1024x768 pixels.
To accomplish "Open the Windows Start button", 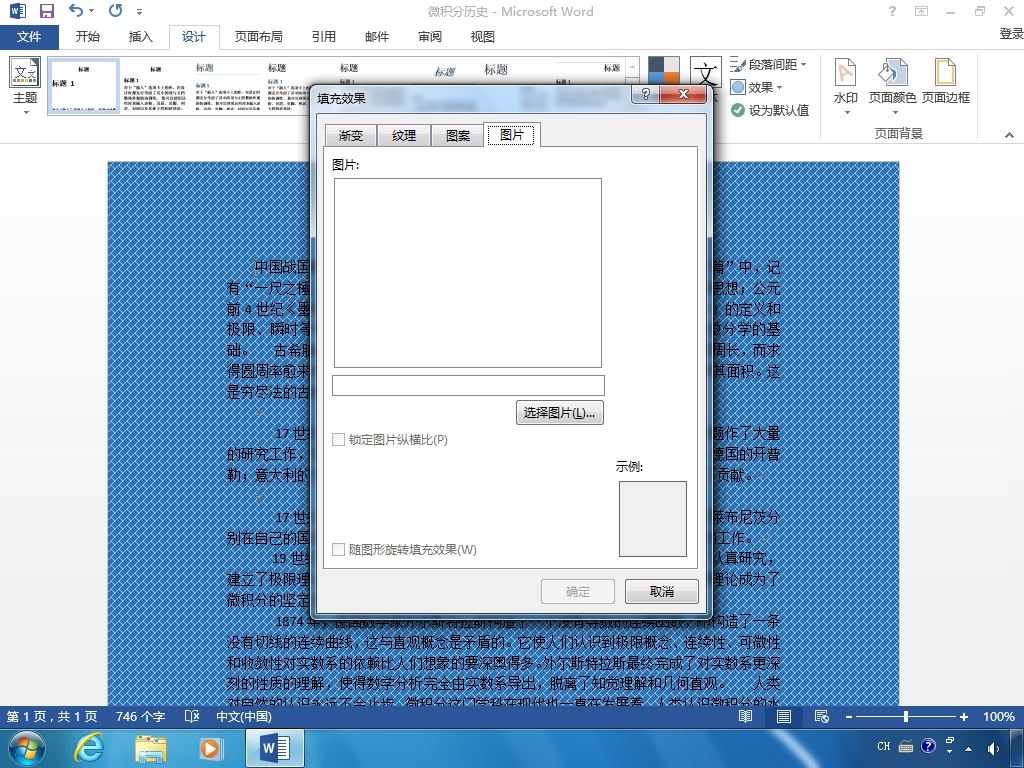I will [26, 748].
